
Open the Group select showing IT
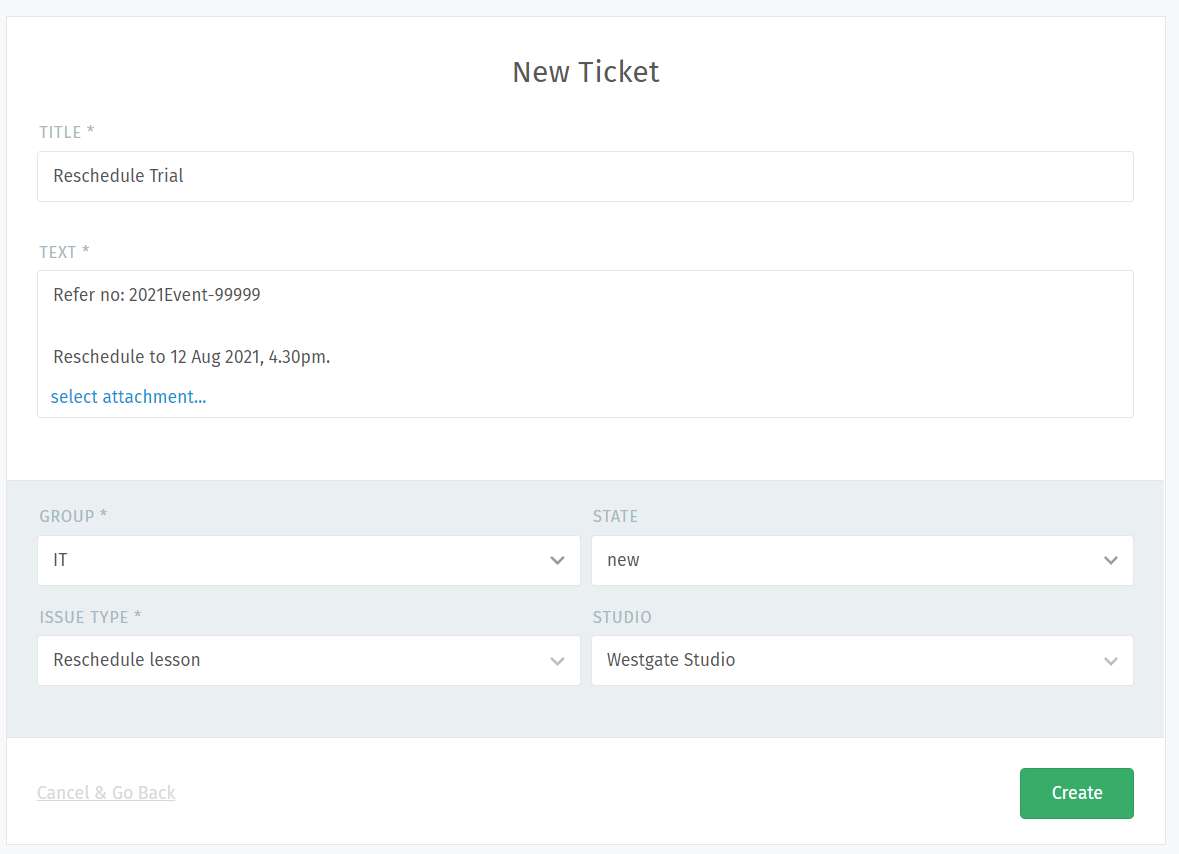pyautogui.click(x=300, y=560)
